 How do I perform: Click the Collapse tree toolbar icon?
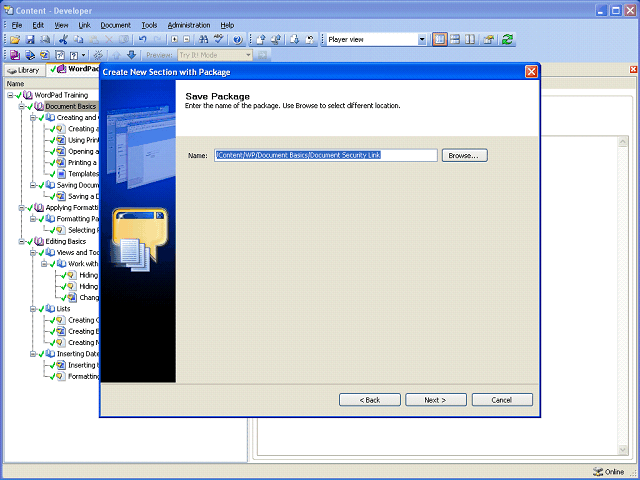pos(187,40)
